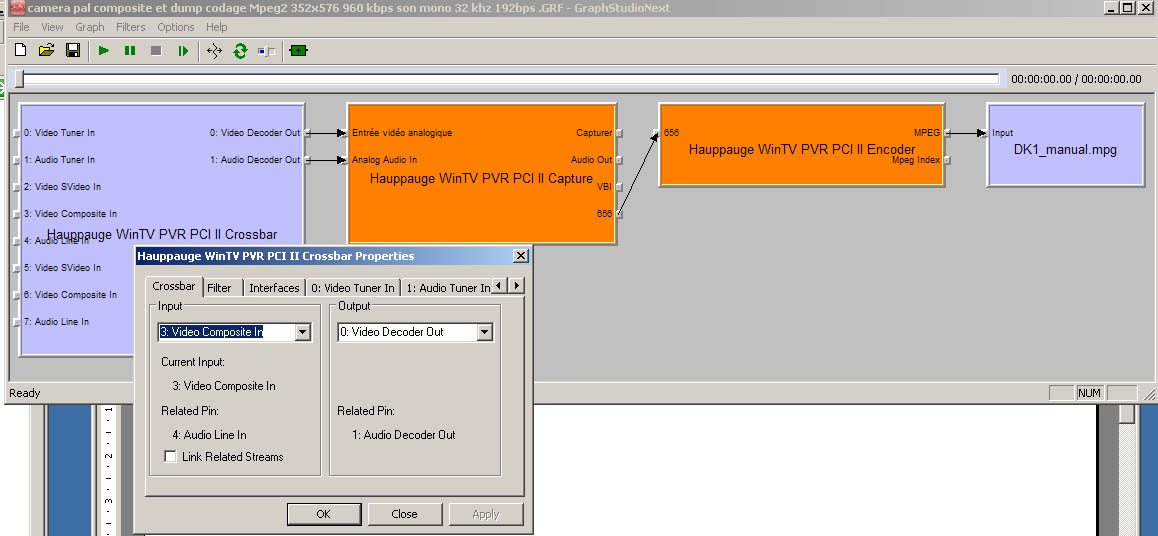
Task: Insert a filter with the green chip icon
Action: tap(298, 51)
